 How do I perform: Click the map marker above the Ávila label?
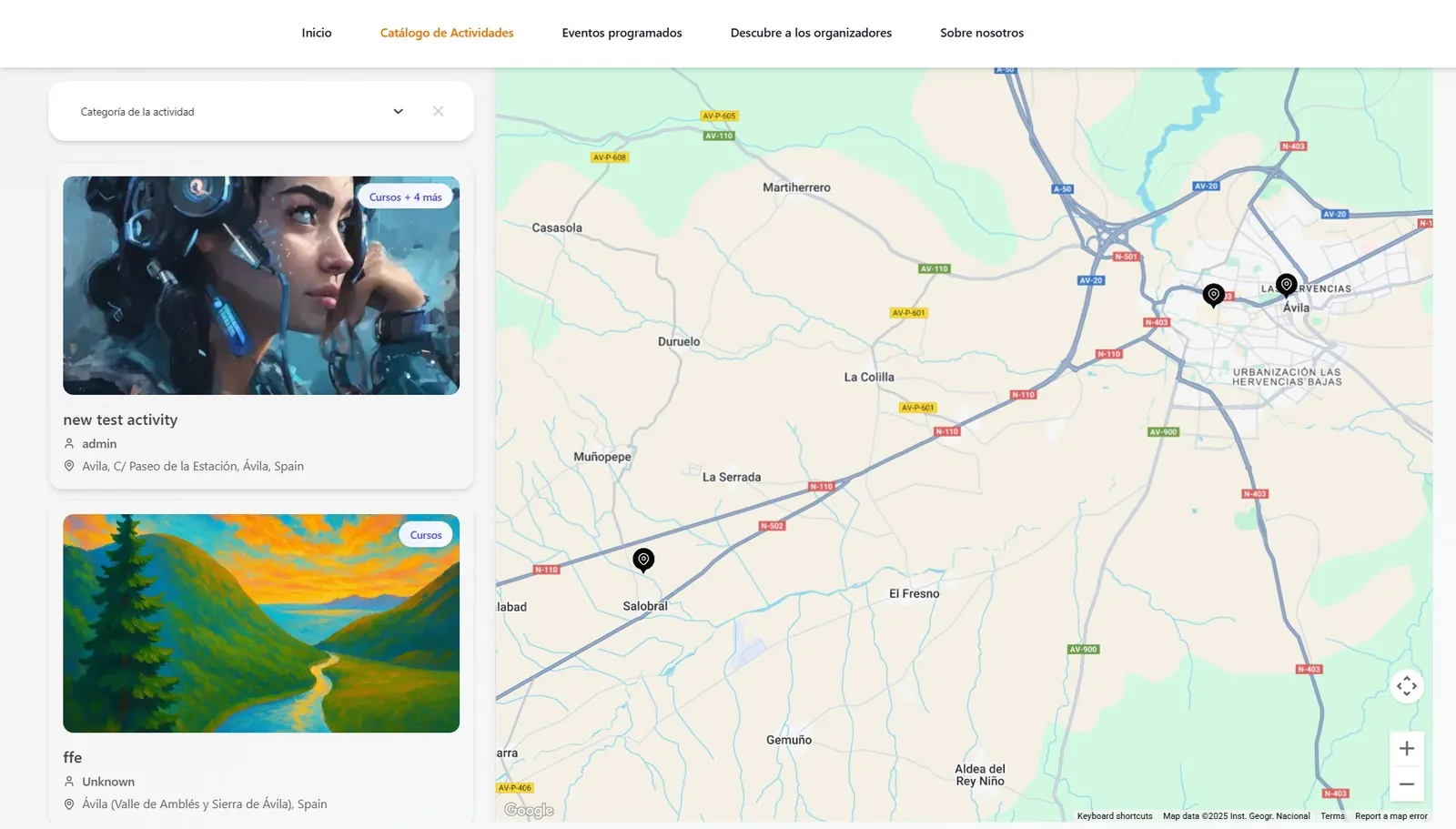tap(1286, 286)
